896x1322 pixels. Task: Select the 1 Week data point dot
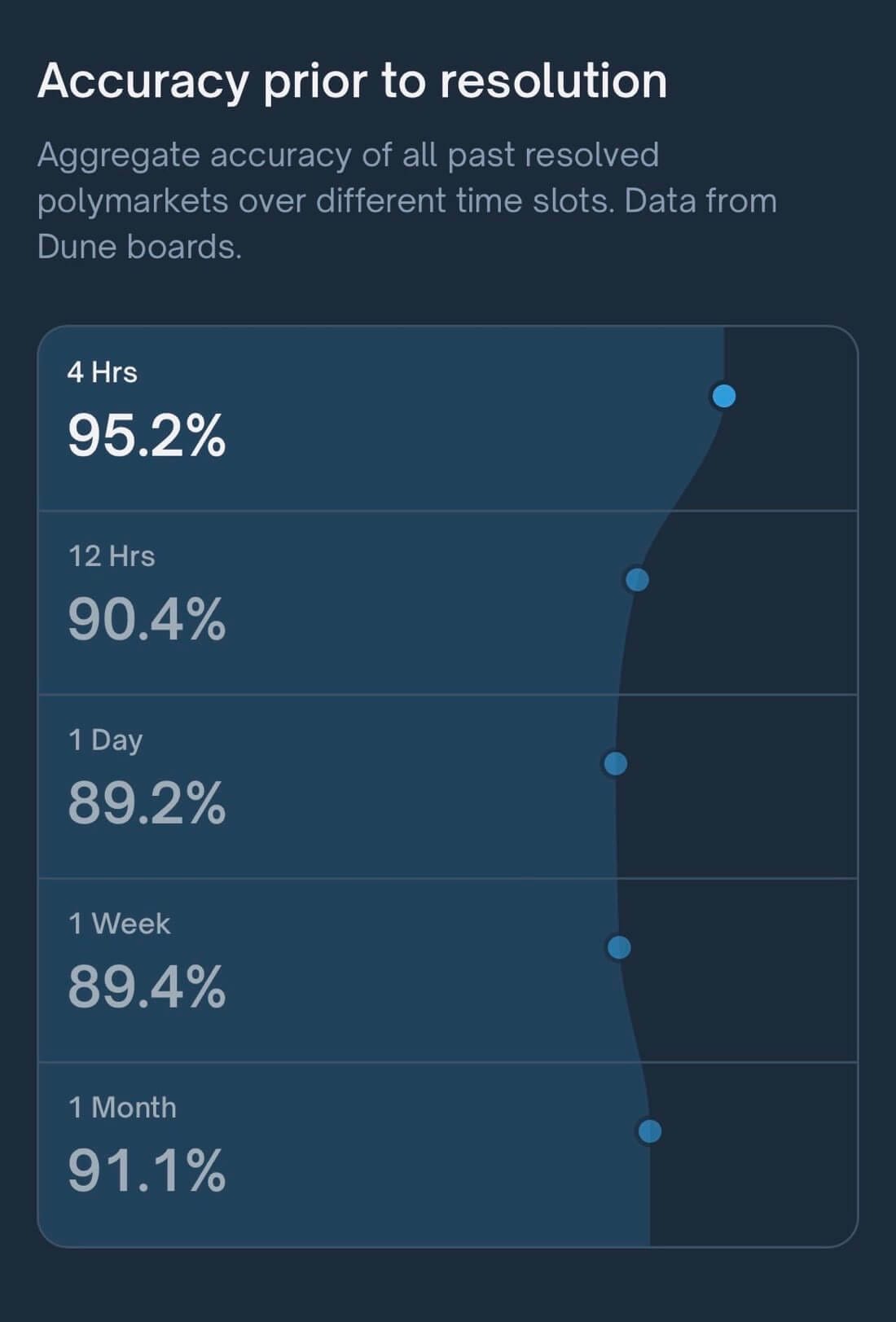click(x=619, y=947)
